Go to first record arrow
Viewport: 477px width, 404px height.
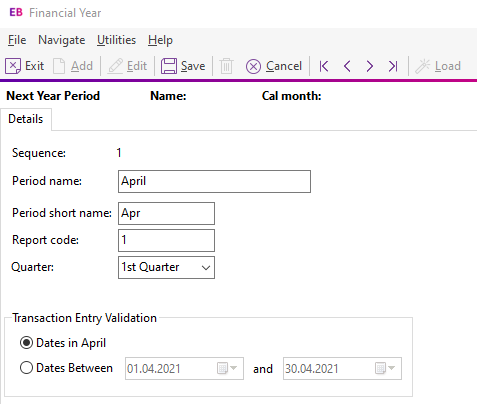click(324, 66)
